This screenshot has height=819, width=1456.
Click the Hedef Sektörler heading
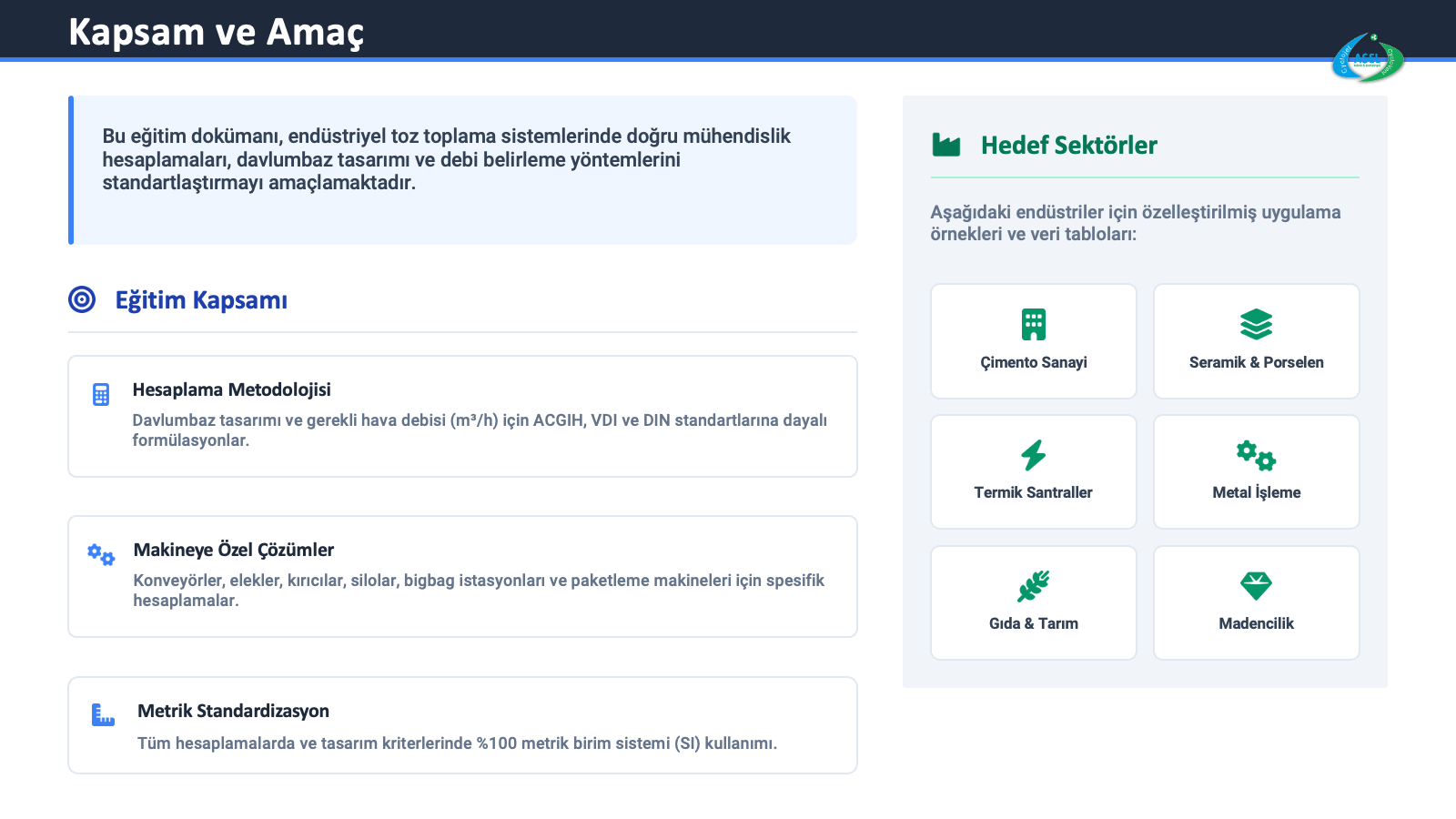tap(1068, 146)
